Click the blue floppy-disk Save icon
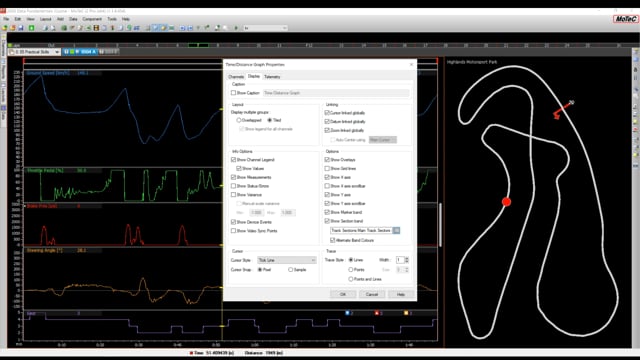 (x=20, y=28)
